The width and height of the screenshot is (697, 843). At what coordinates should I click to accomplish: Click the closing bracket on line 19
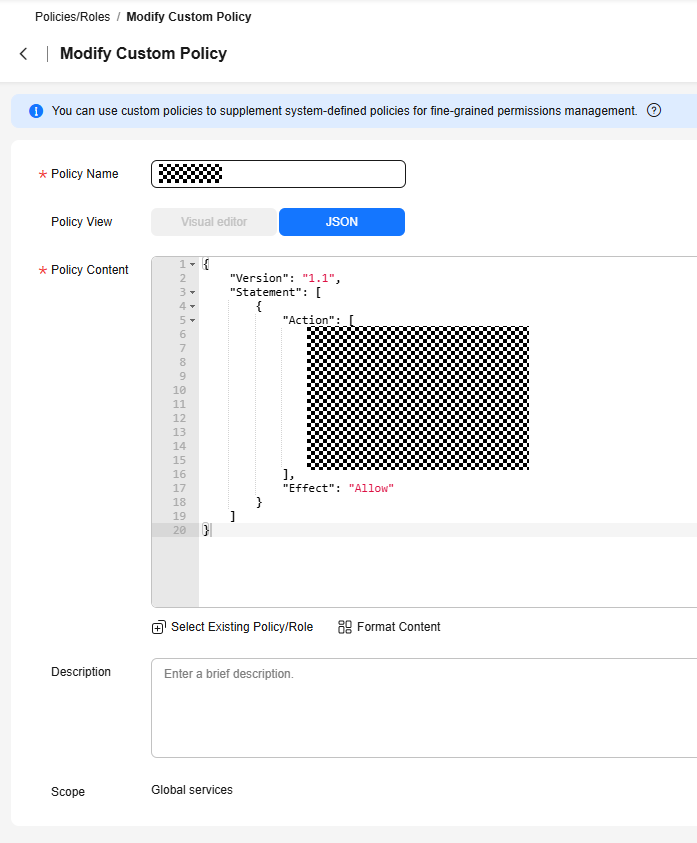[x=232, y=516]
